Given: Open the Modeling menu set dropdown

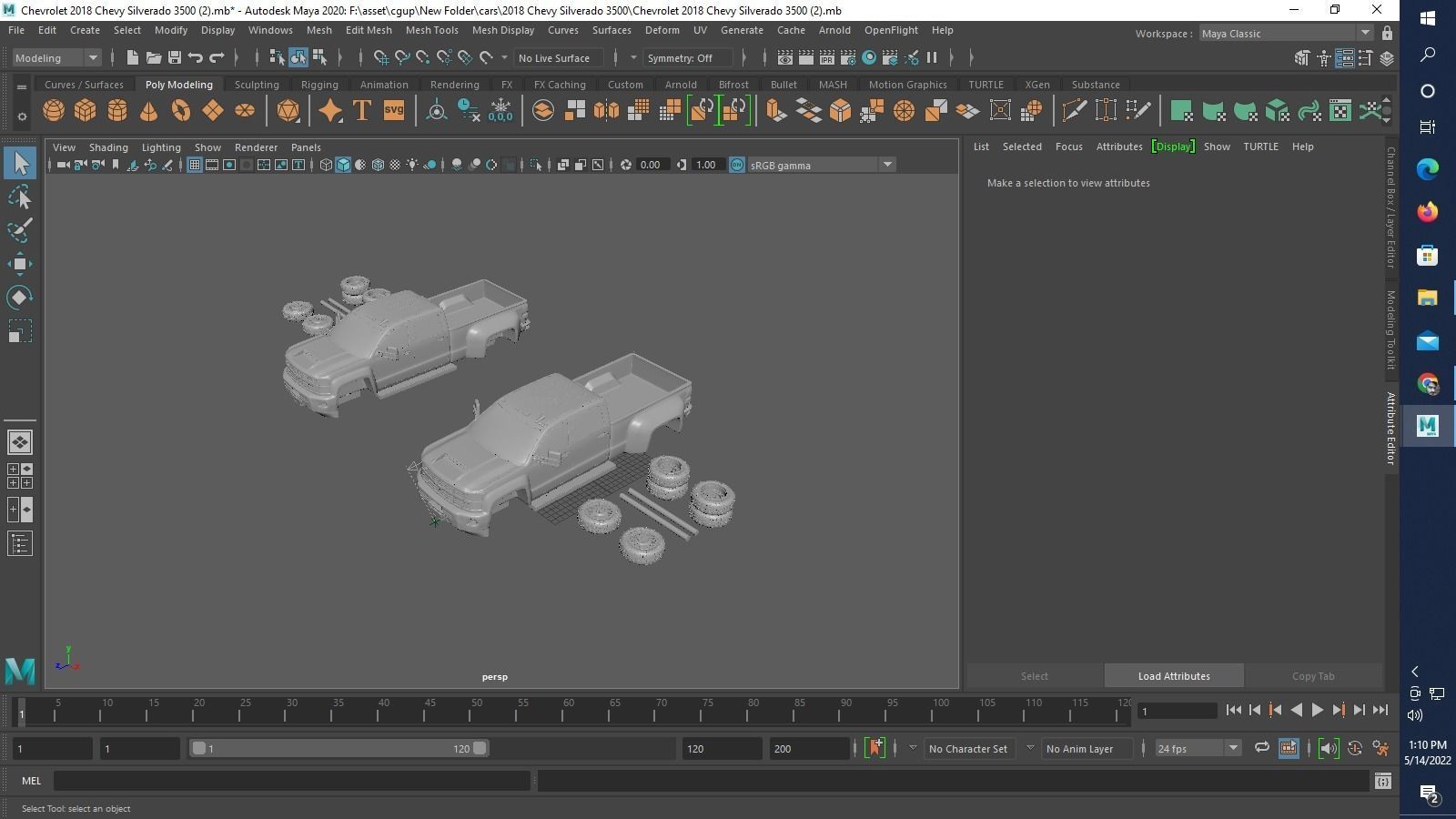Looking at the screenshot, I should (x=56, y=57).
